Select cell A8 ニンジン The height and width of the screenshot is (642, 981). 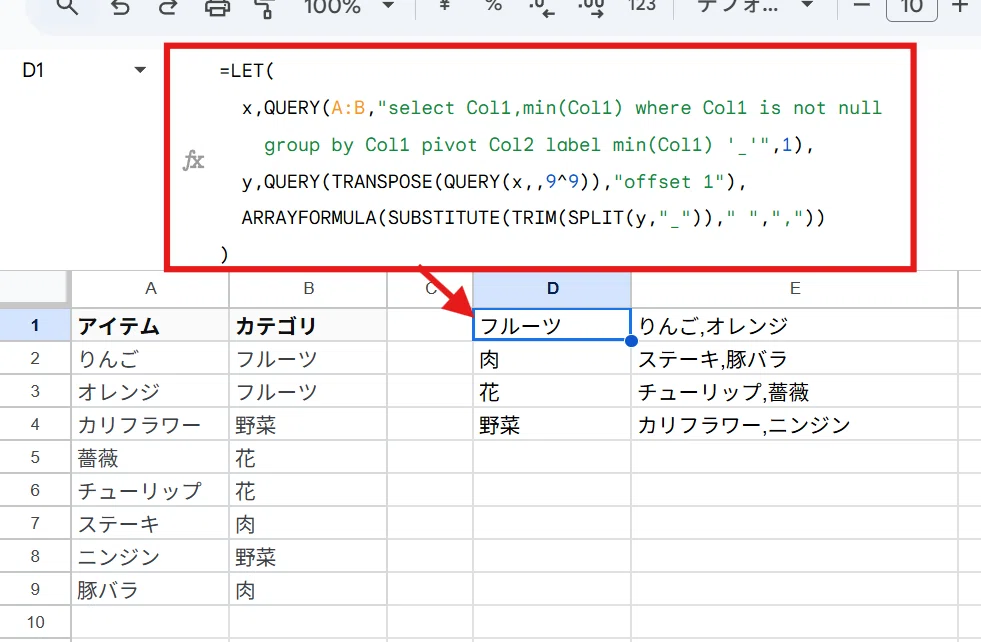150,556
